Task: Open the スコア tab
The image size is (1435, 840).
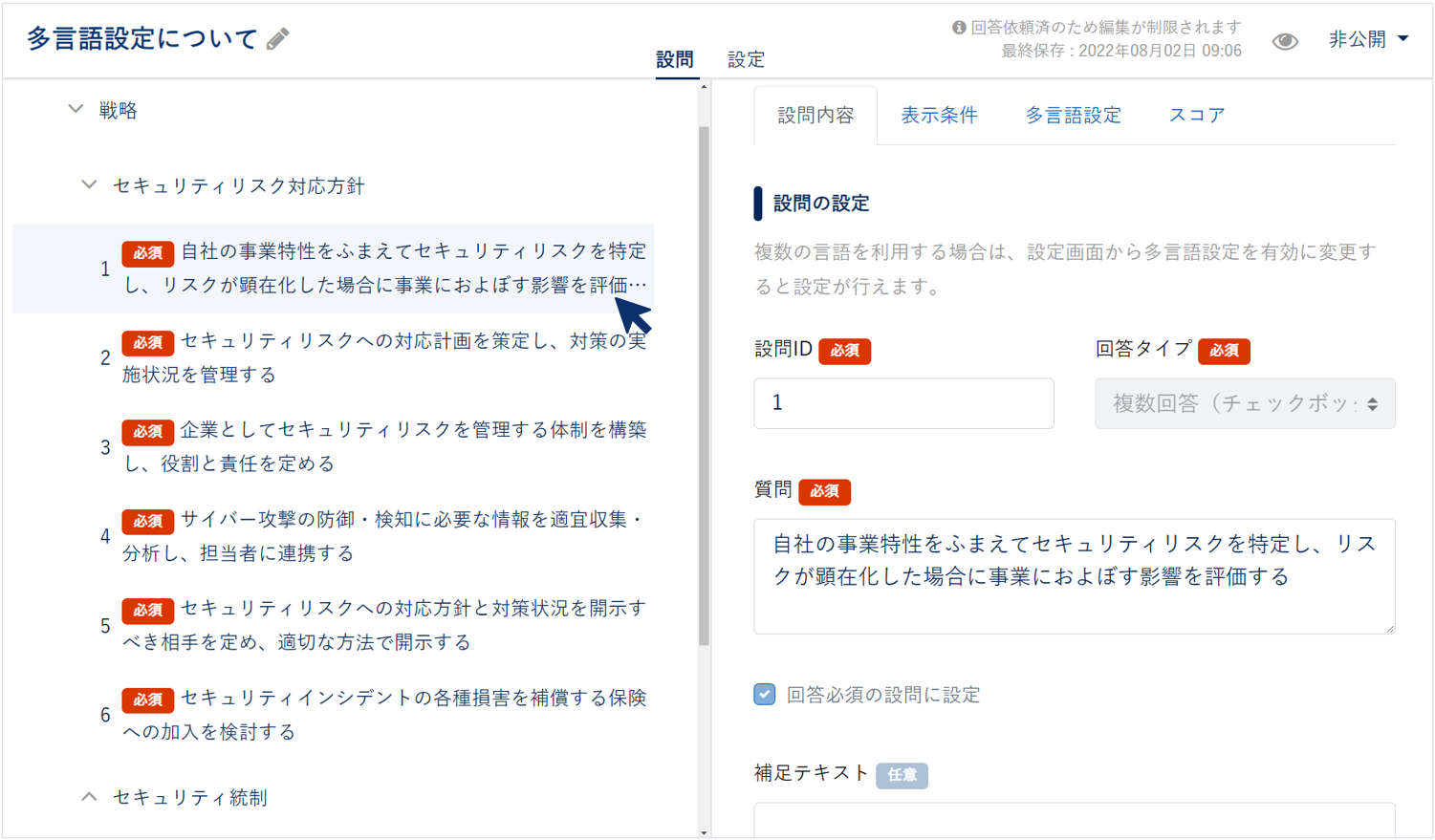Action: pos(1197,116)
